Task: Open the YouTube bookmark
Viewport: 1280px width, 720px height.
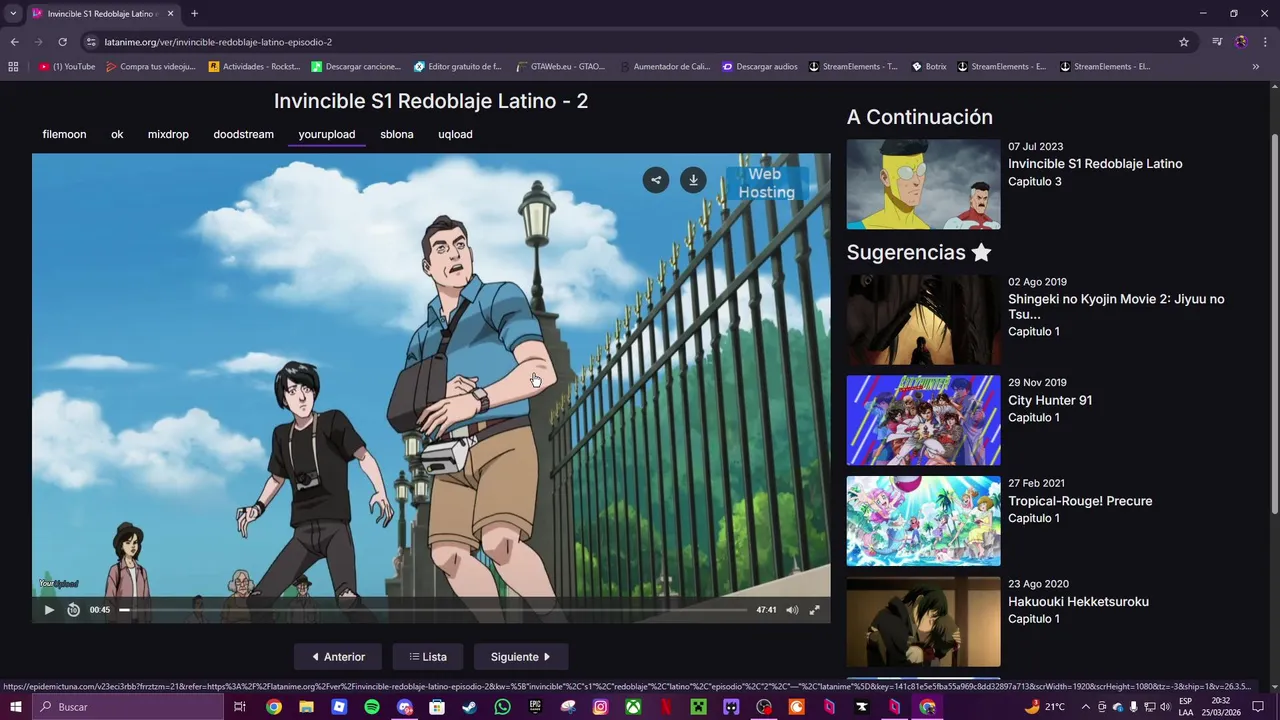Action: click(68, 66)
